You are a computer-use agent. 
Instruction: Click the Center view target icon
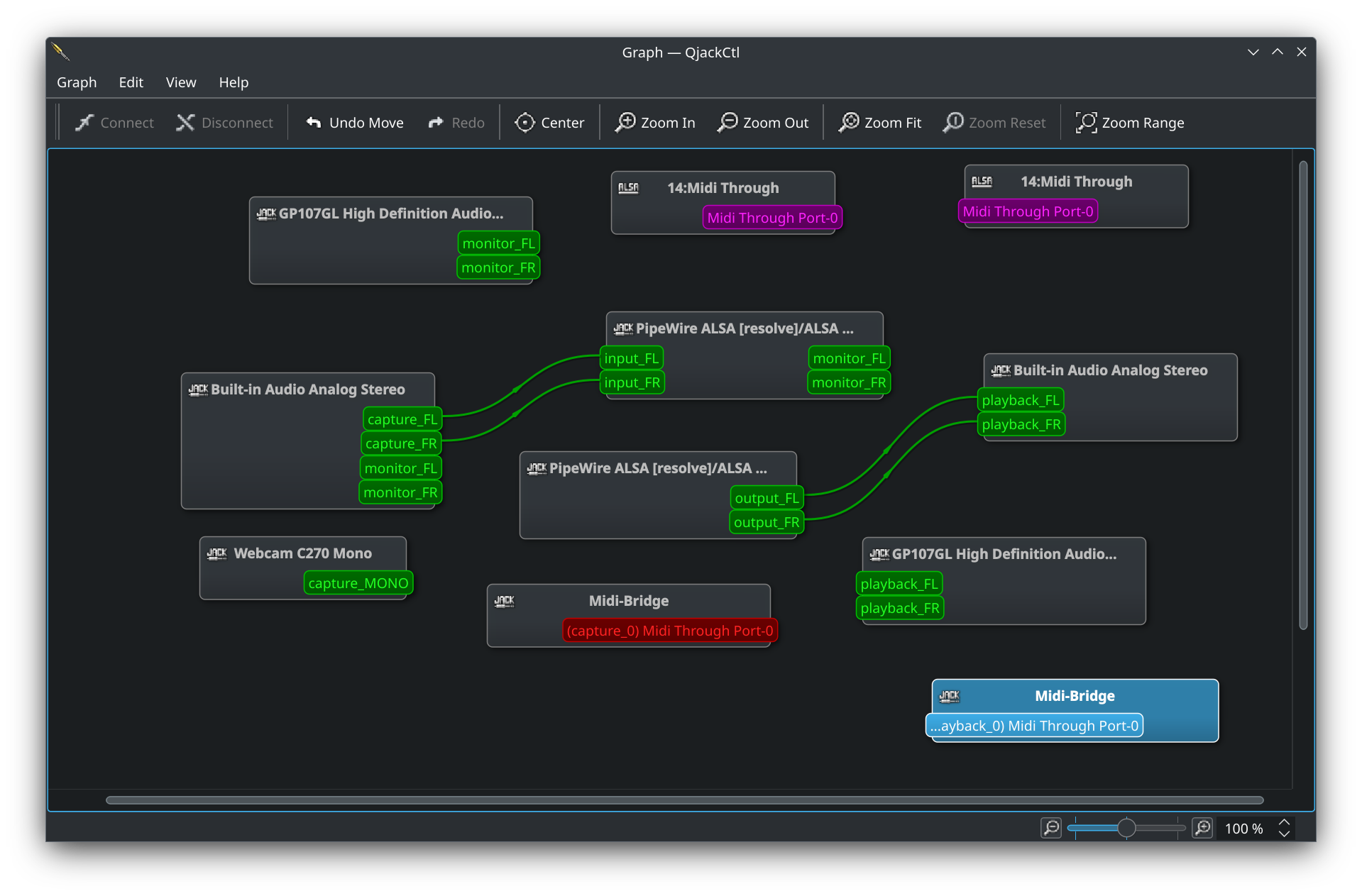pyautogui.click(x=525, y=123)
